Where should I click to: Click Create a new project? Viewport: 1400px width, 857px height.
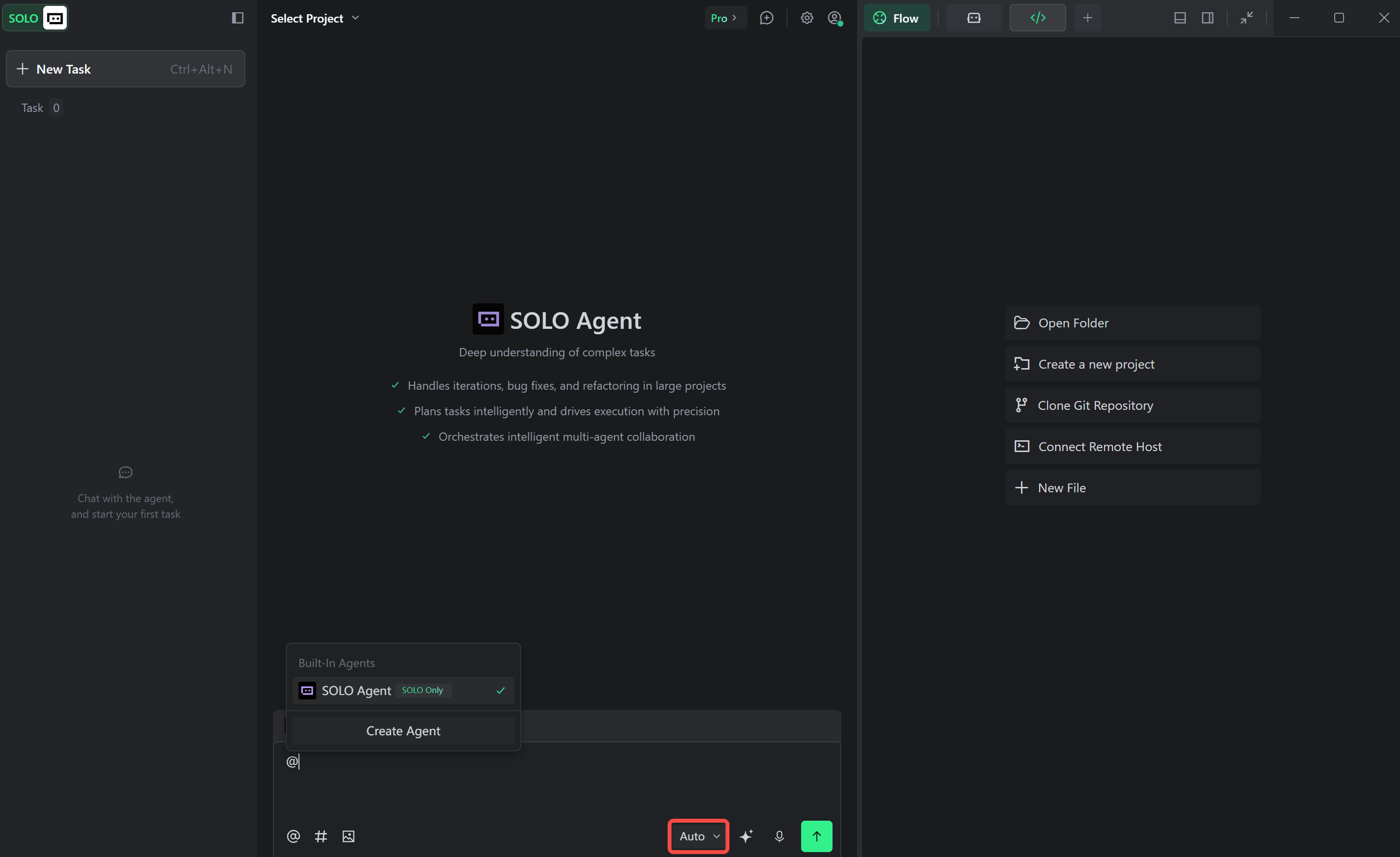coord(1132,364)
